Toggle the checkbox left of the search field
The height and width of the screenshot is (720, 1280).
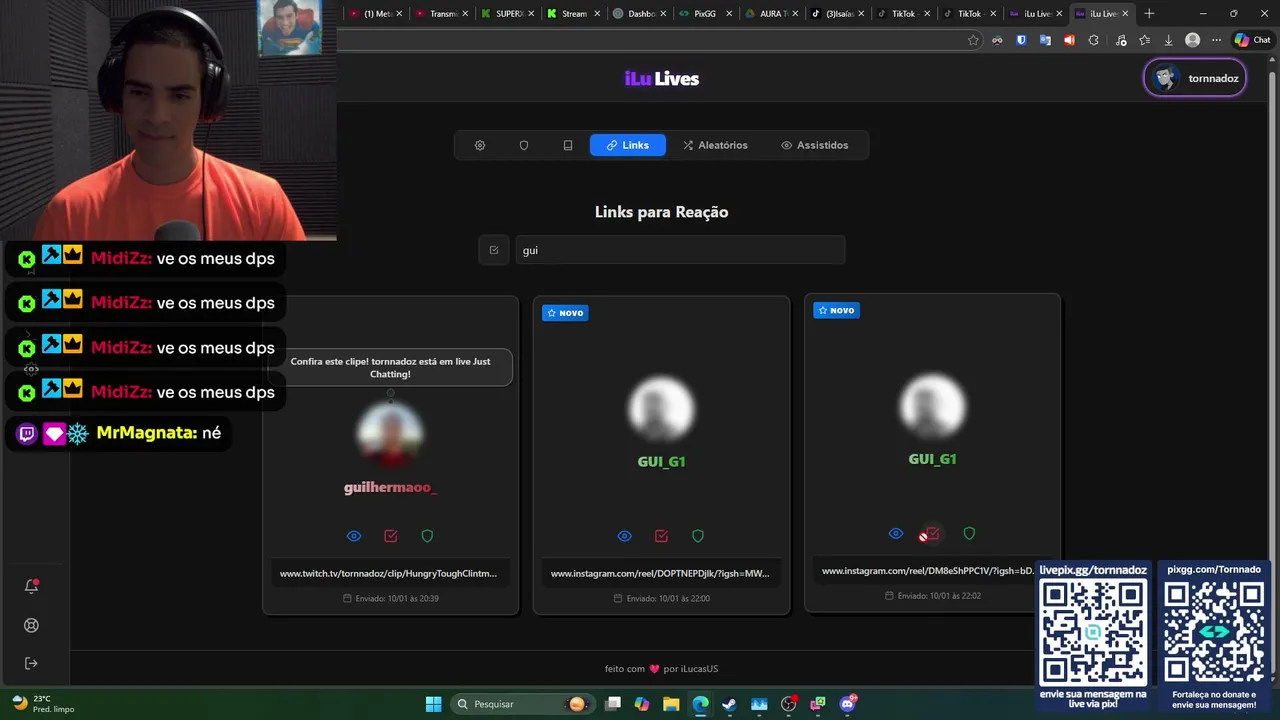coord(494,250)
